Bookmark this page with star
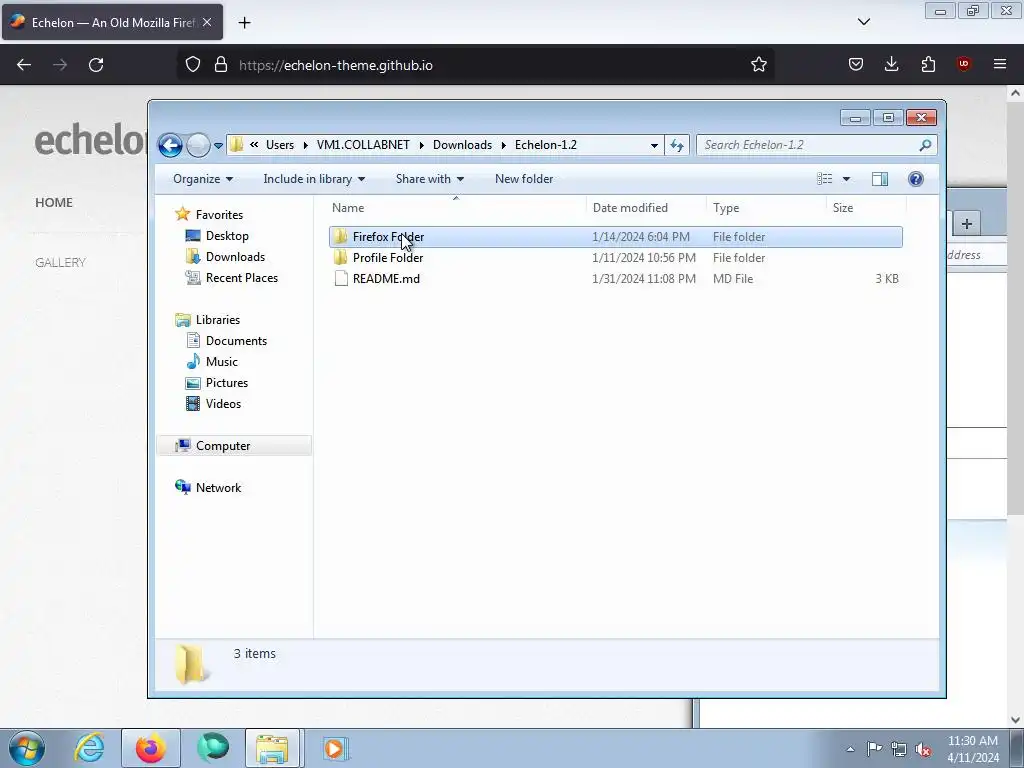Image resolution: width=1024 pixels, height=768 pixels. click(758, 65)
